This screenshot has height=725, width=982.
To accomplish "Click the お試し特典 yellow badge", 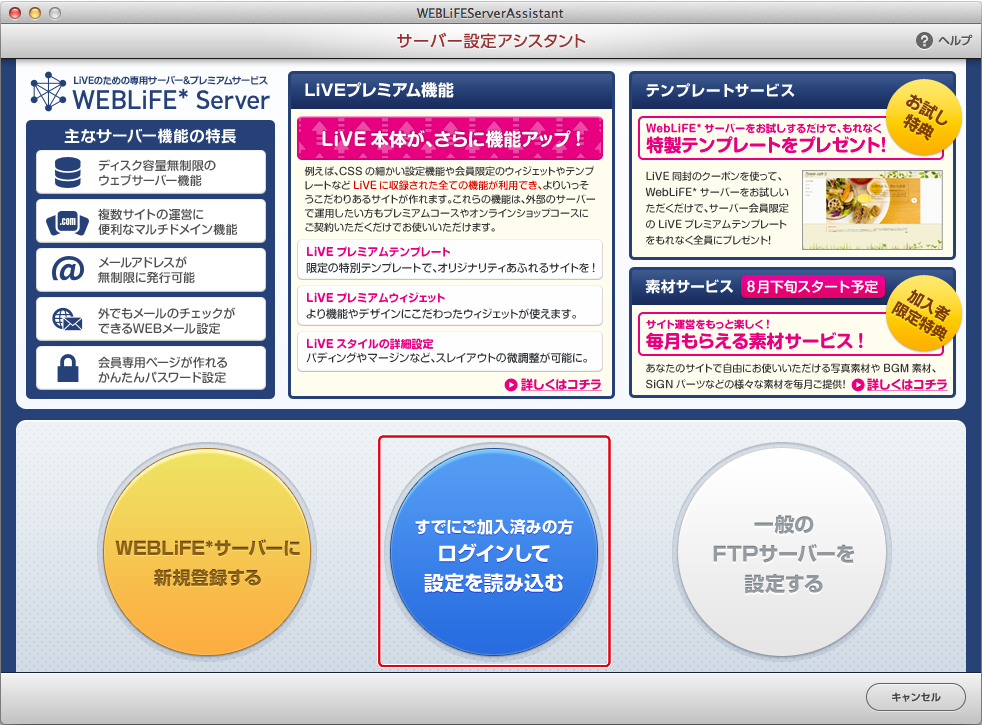I will click(x=924, y=118).
